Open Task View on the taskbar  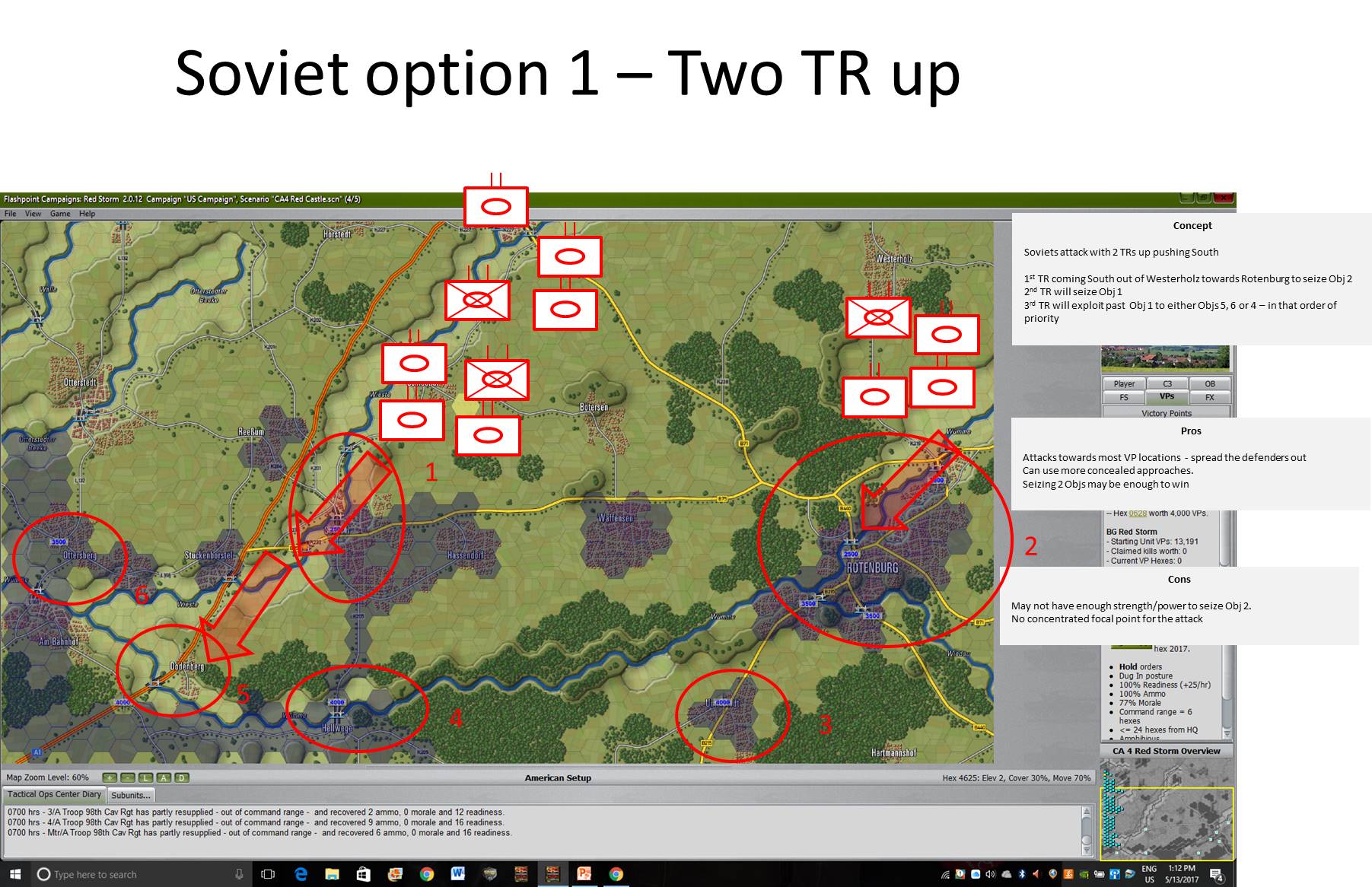coord(268,874)
